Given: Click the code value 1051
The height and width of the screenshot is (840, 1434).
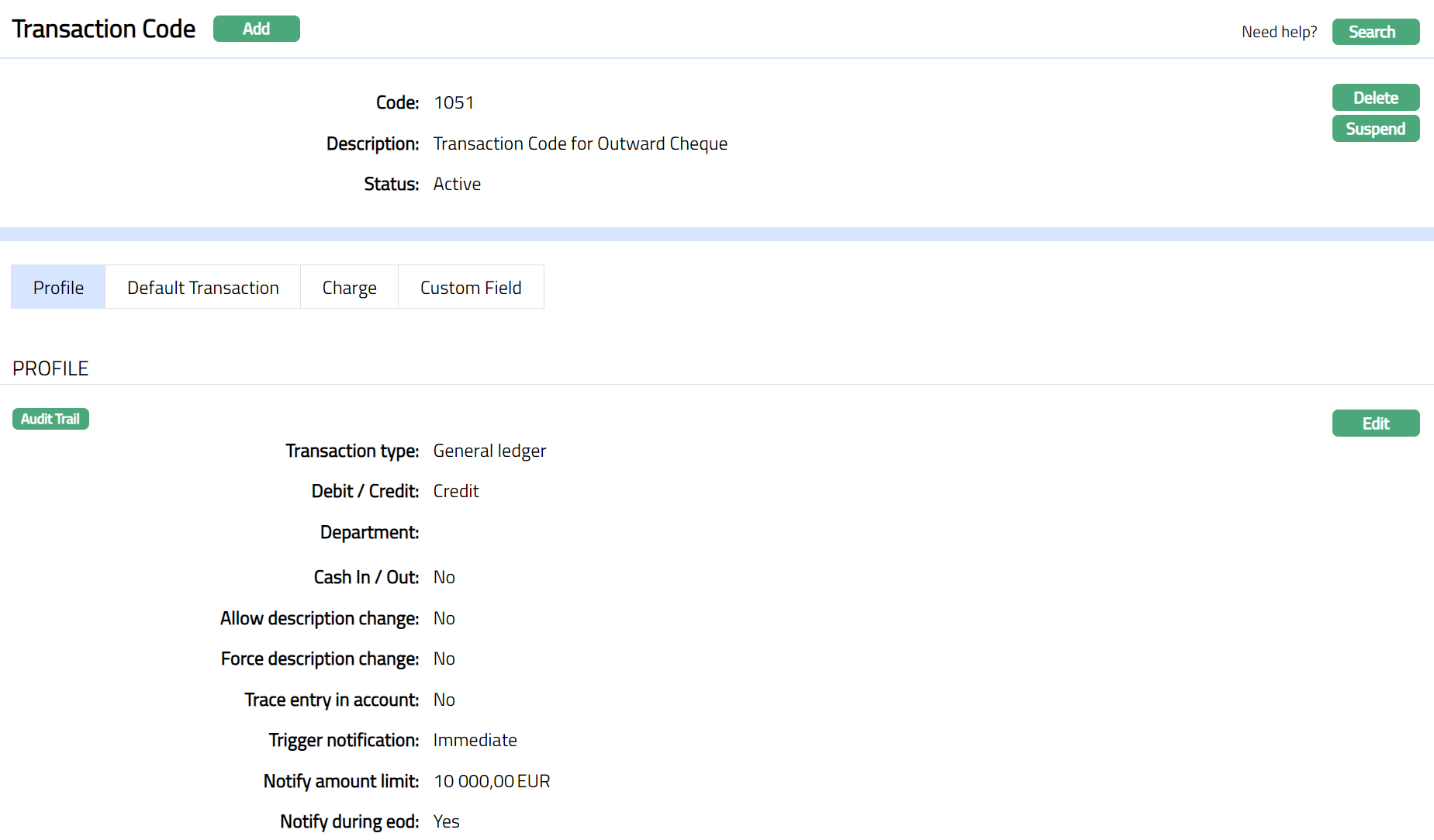Looking at the screenshot, I should click(454, 102).
